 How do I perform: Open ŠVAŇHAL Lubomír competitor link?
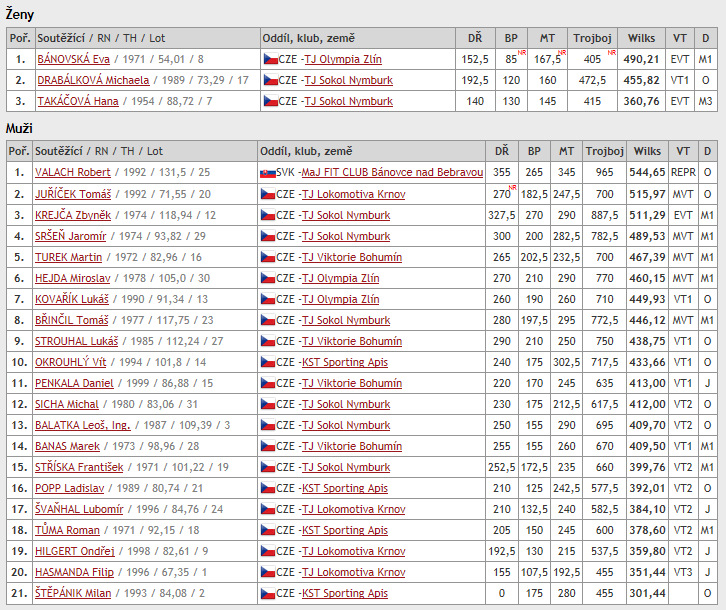(x=79, y=509)
